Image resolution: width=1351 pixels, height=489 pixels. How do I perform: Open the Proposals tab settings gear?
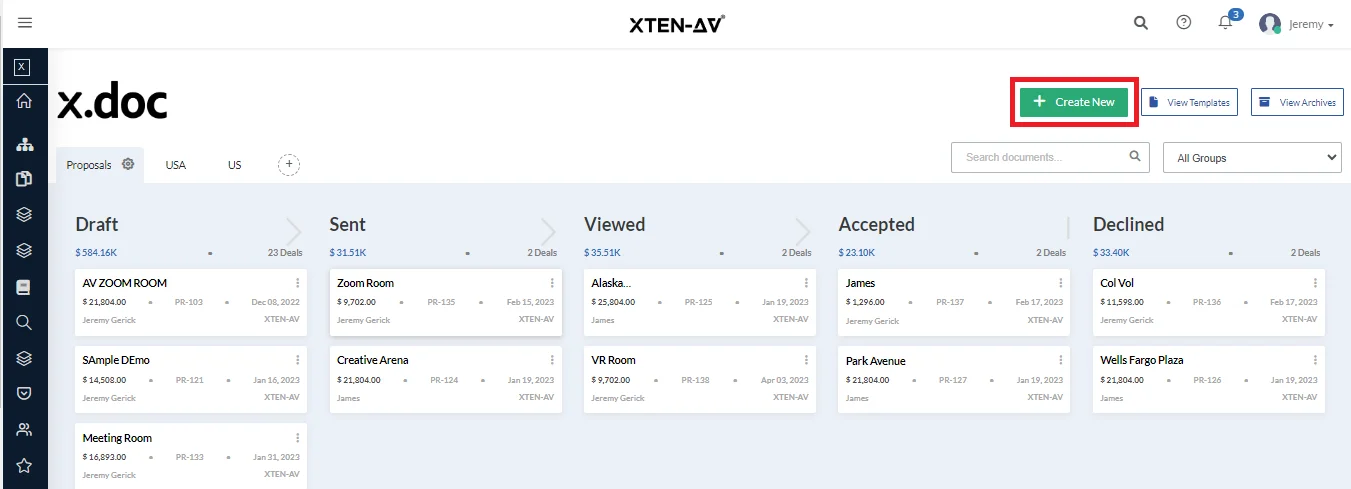pyautogui.click(x=128, y=164)
